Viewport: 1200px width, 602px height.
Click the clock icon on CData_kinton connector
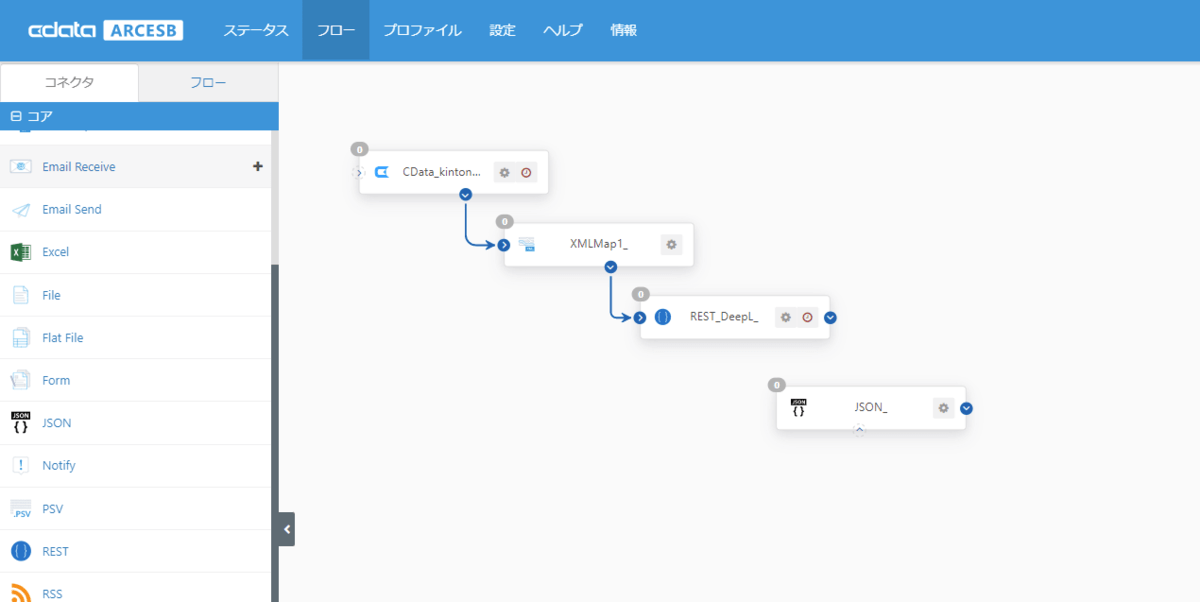coord(526,173)
